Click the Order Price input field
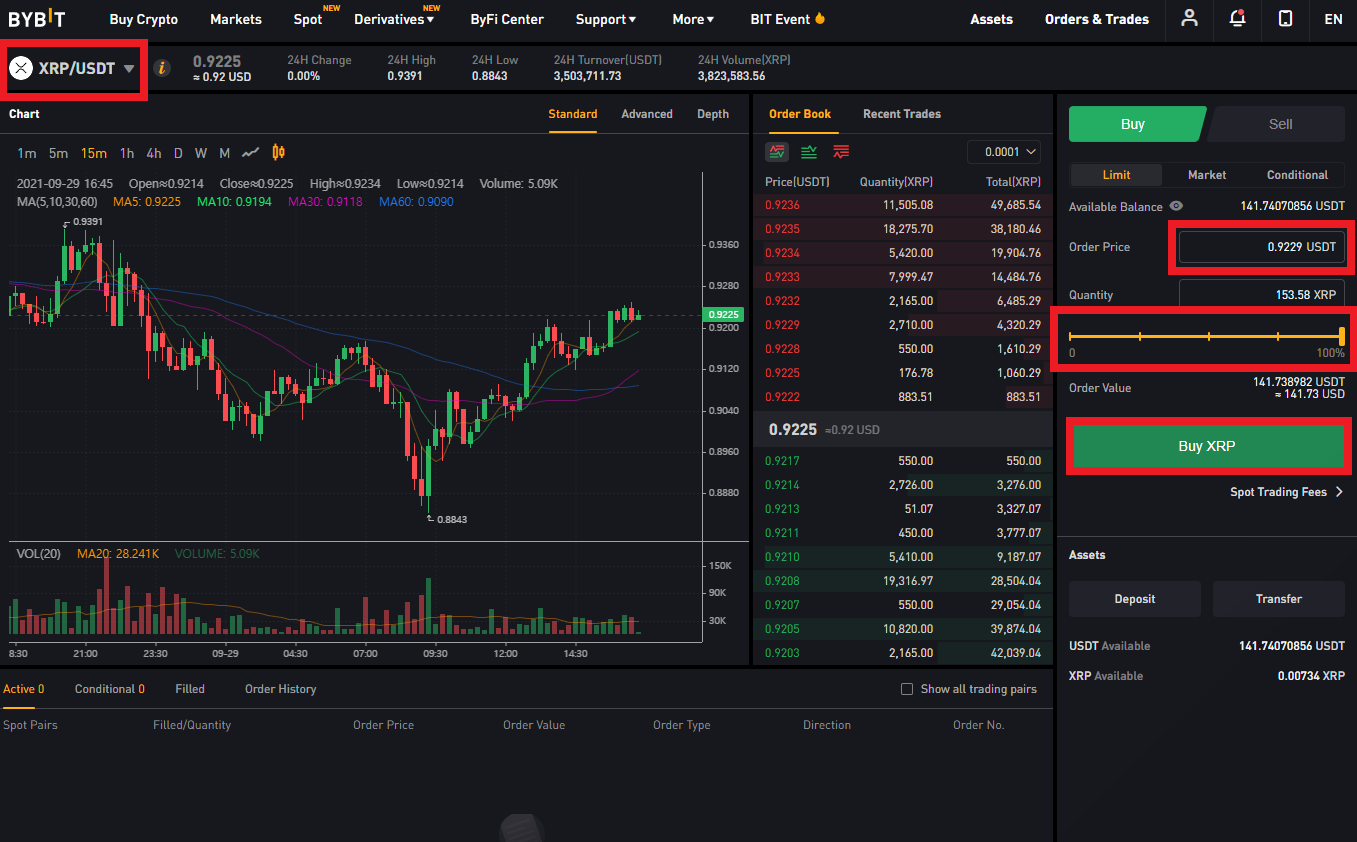The width and height of the screenshot is (1357, 842). [1262, 247]
